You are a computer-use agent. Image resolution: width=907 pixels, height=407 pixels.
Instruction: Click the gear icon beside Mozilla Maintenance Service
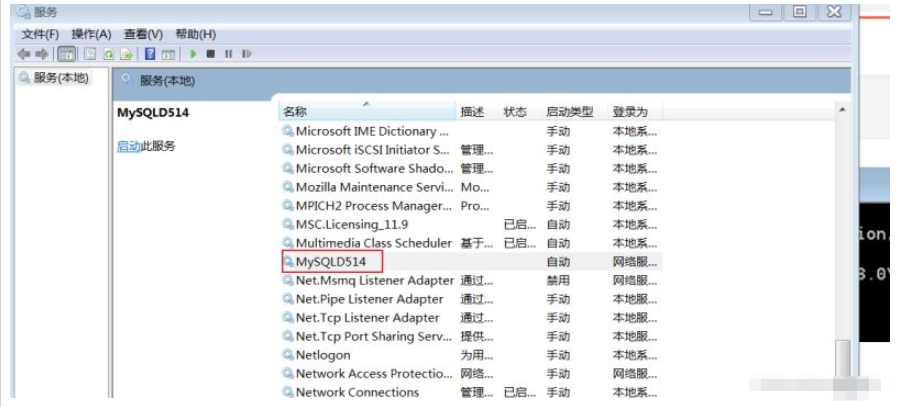pos(288,187)
